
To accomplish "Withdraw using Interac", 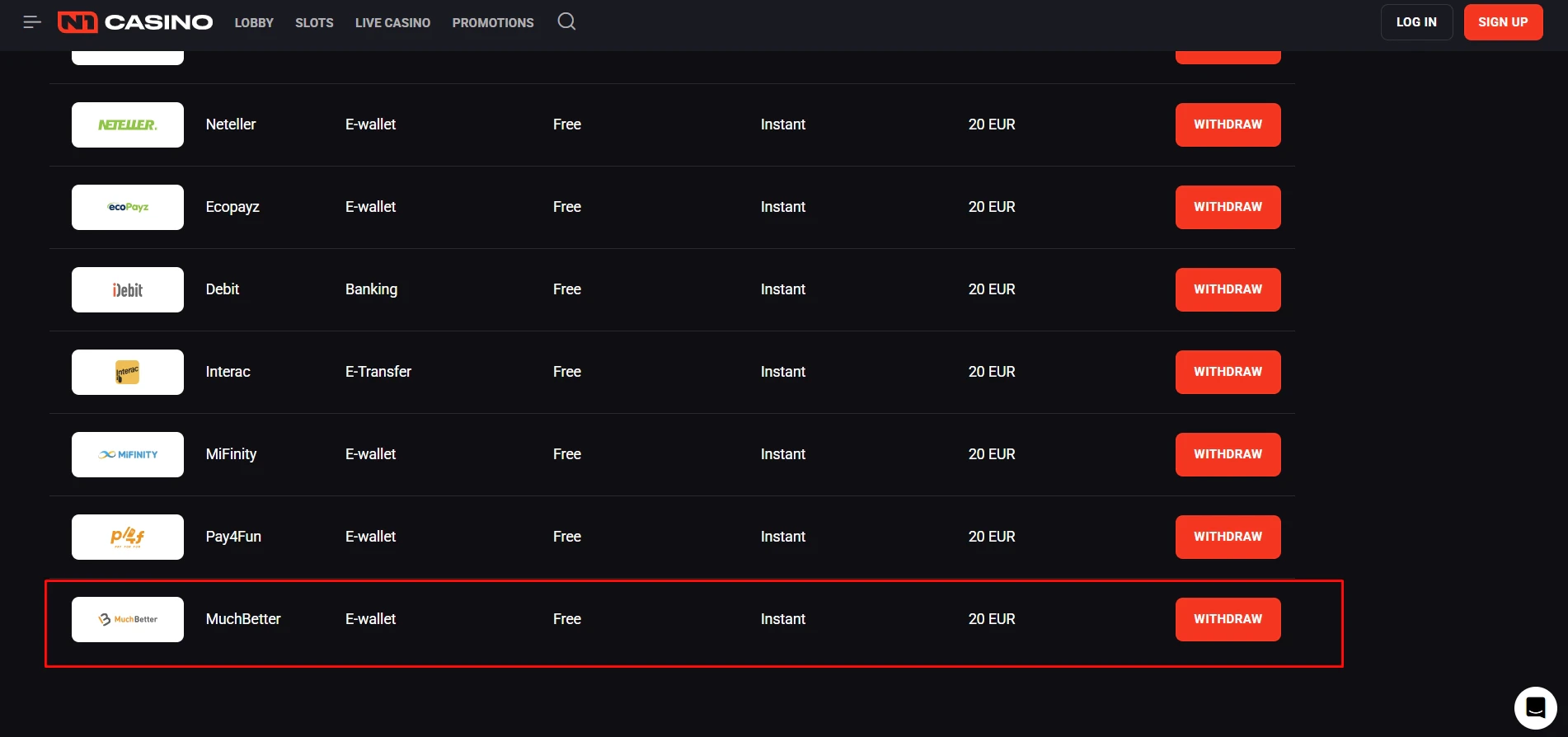I will click(1228, 372).
